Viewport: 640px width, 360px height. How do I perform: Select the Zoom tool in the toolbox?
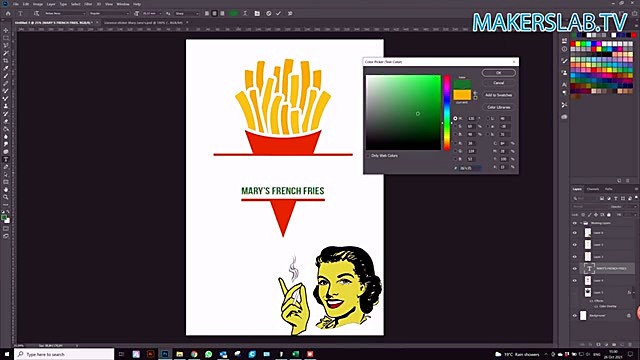(x=6, y=197)
